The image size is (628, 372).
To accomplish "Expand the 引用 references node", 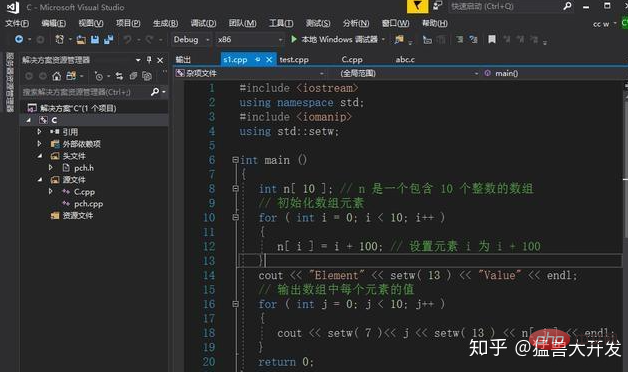I will (39, 131).
